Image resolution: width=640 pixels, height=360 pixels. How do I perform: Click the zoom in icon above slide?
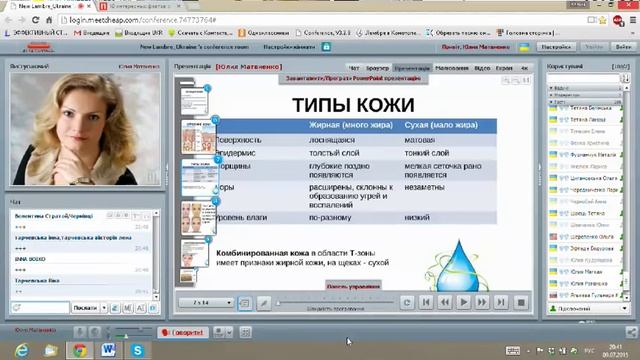506,80
